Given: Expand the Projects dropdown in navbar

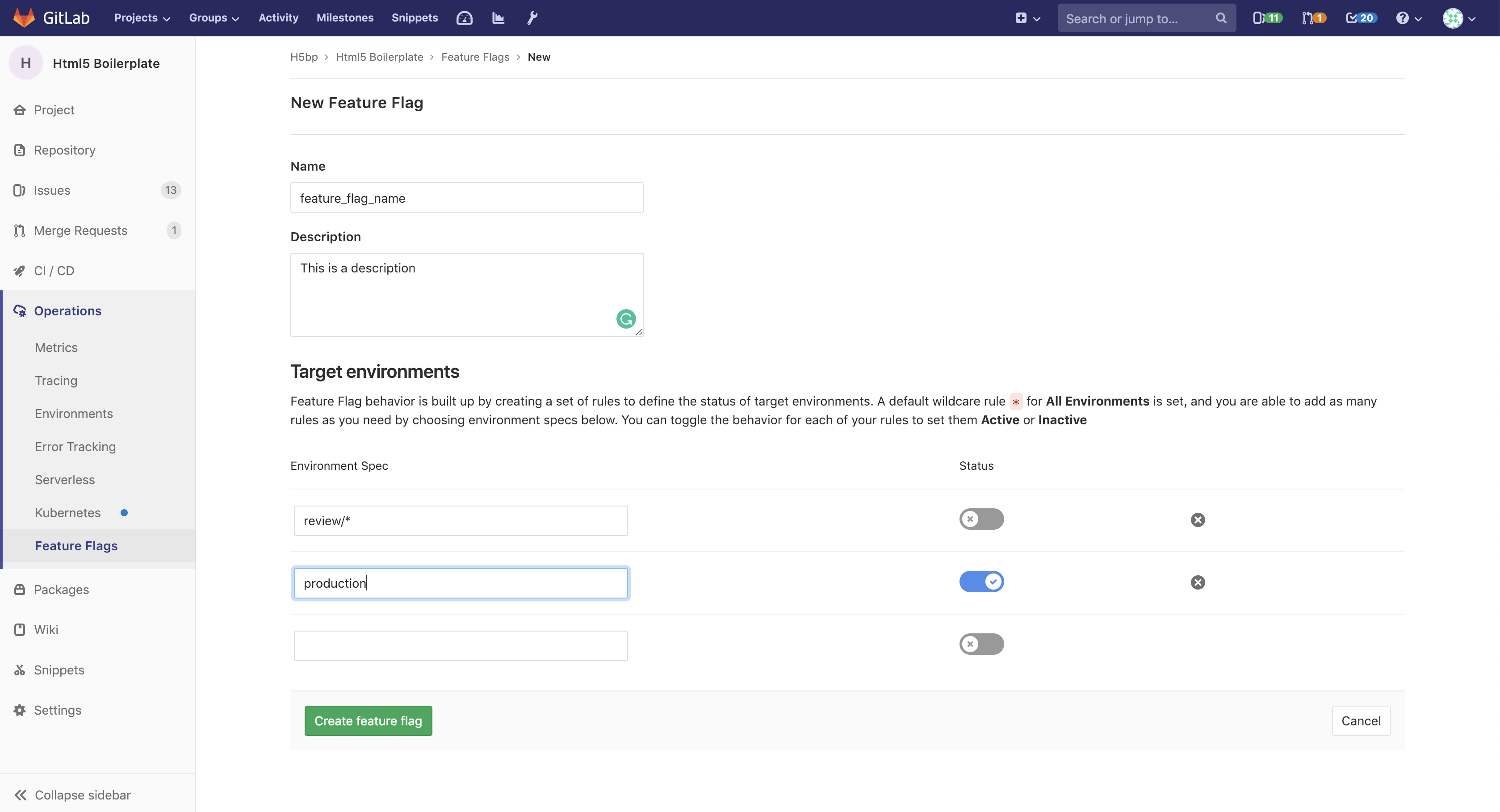Looking at the screenshot, I should (139, 17).
